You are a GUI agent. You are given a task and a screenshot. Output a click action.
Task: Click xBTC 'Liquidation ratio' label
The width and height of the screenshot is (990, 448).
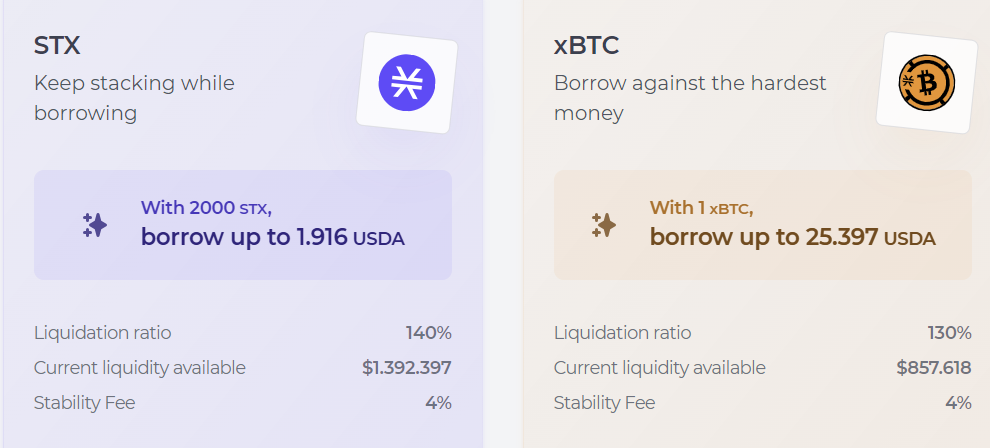click(622, 333)
